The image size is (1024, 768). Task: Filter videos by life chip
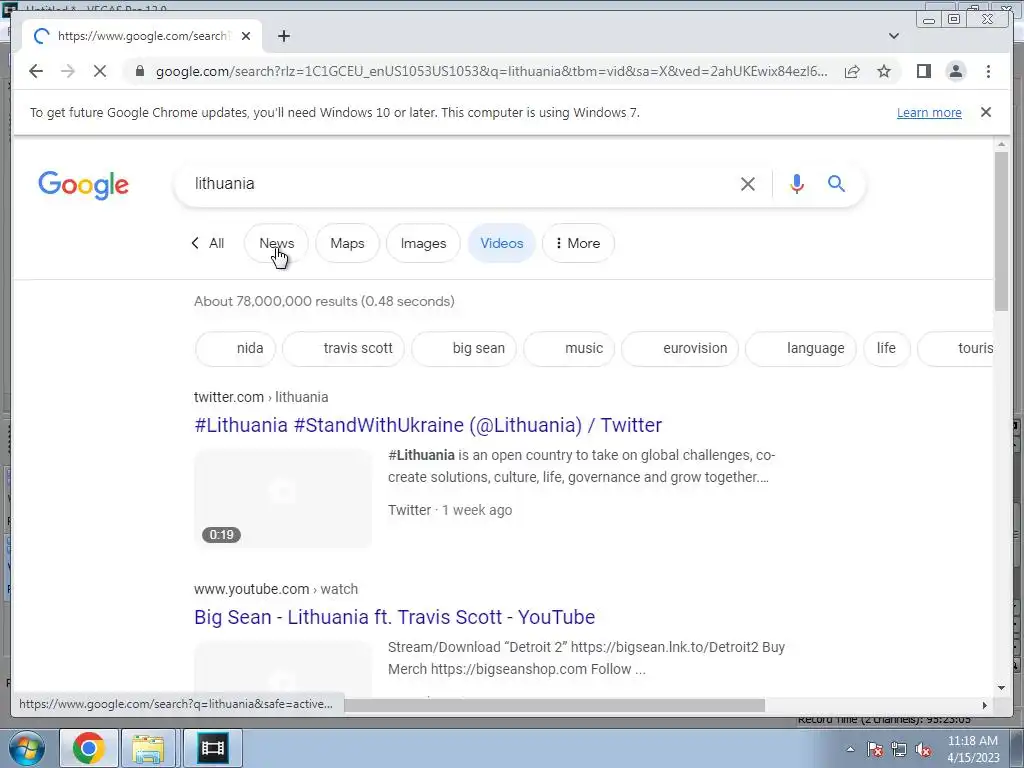(887, 349)
